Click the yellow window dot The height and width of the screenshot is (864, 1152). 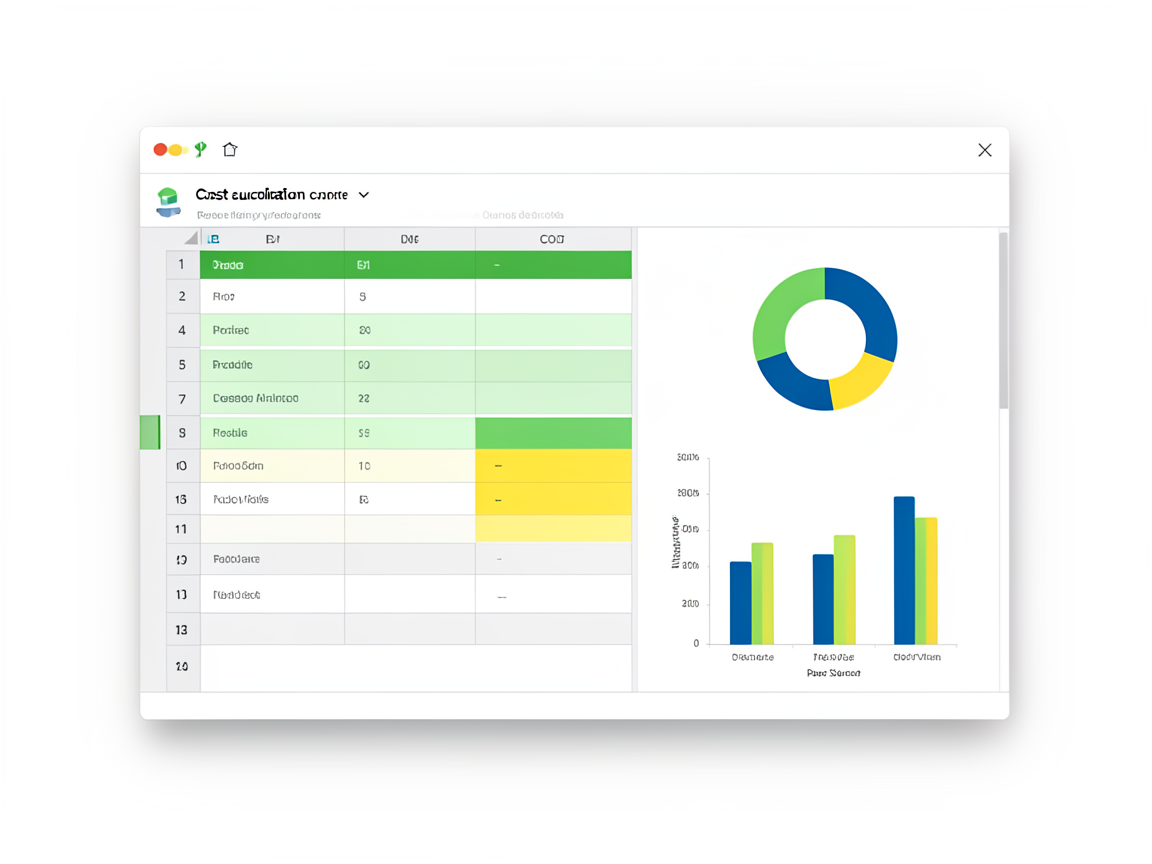[176, 150]
